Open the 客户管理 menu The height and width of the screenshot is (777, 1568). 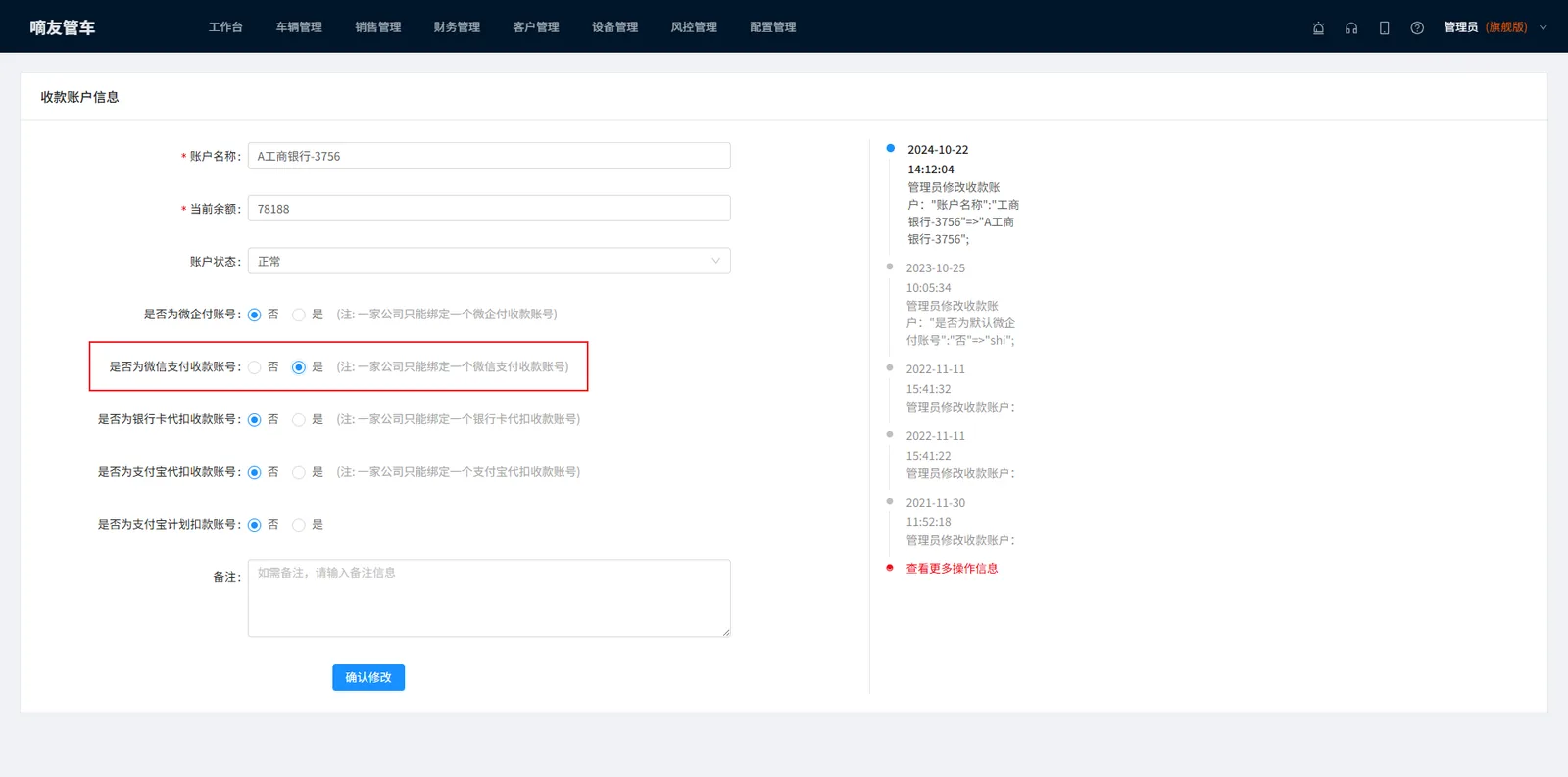[536, 27]
